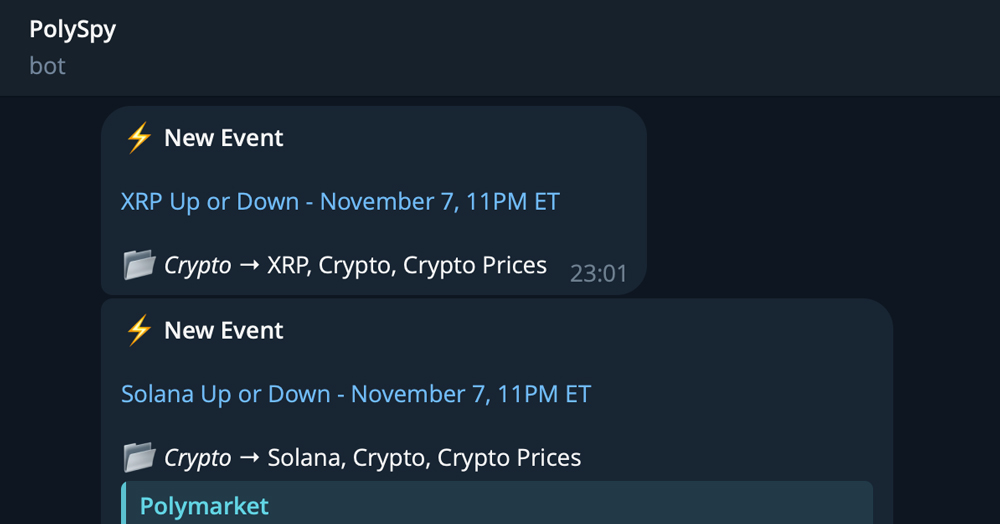Click the arrow symbol after Crypto in the XRP message

(249, 266)
